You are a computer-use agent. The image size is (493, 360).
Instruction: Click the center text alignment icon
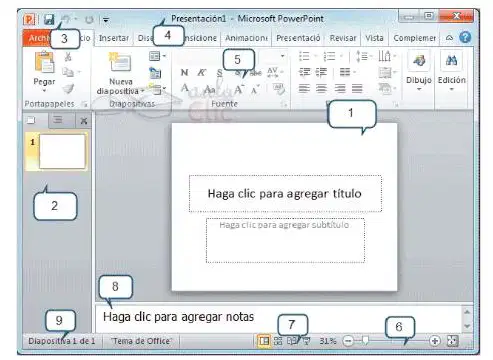[321, 88]
